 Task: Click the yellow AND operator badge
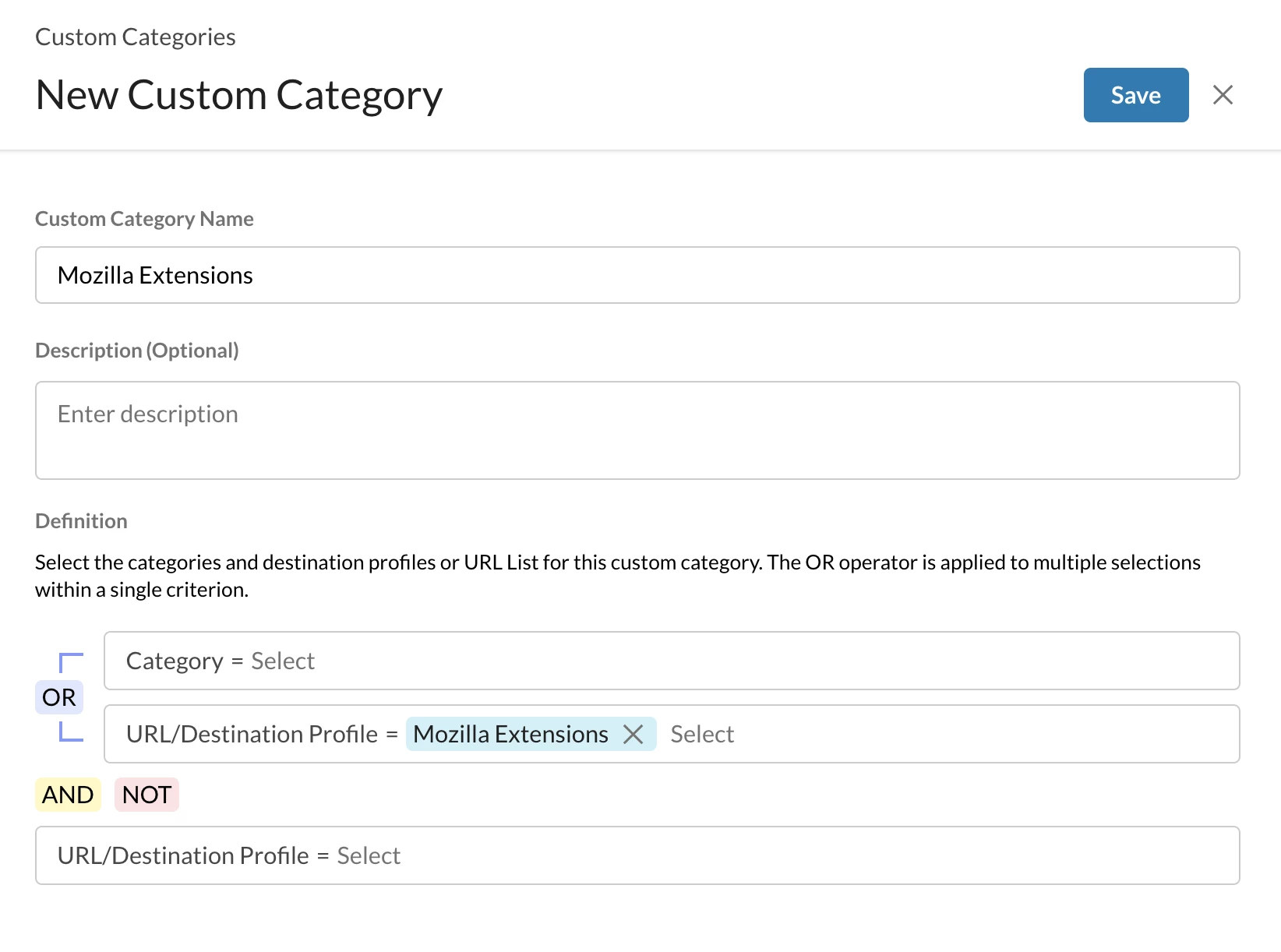tap(68, 795)
